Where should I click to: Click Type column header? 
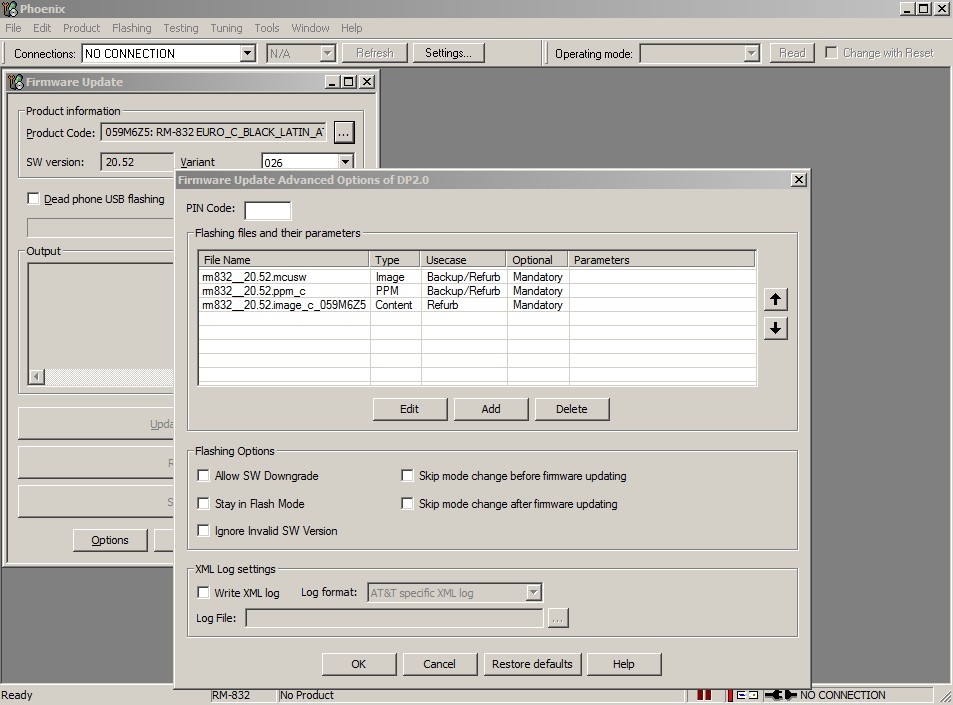(x=394, y=260)
